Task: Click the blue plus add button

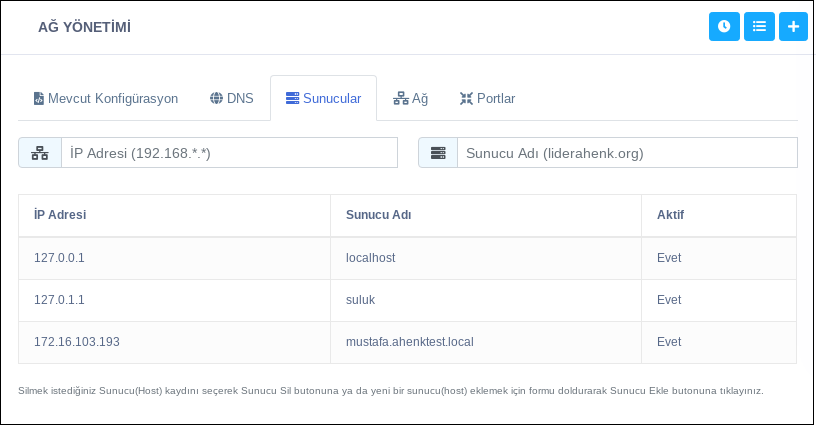Action: pyautogui.click(x=793, y=27)
